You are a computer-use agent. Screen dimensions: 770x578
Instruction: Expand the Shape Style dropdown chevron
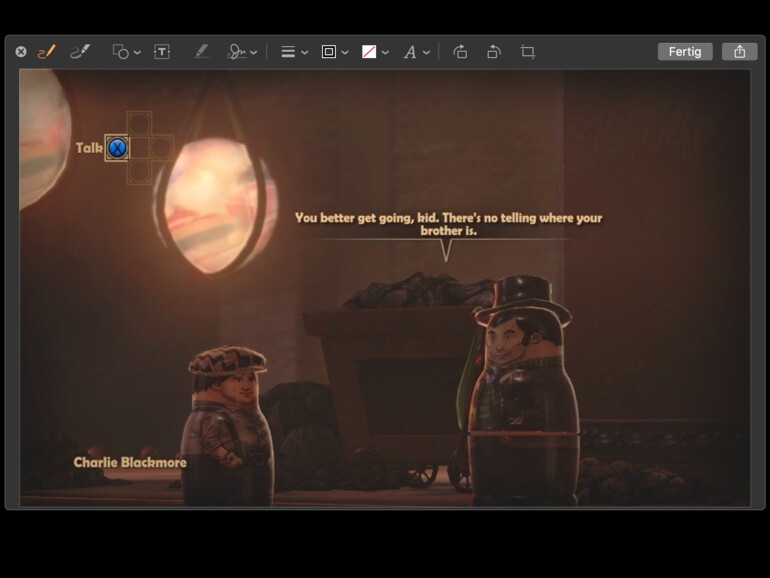tap(304, 52)
